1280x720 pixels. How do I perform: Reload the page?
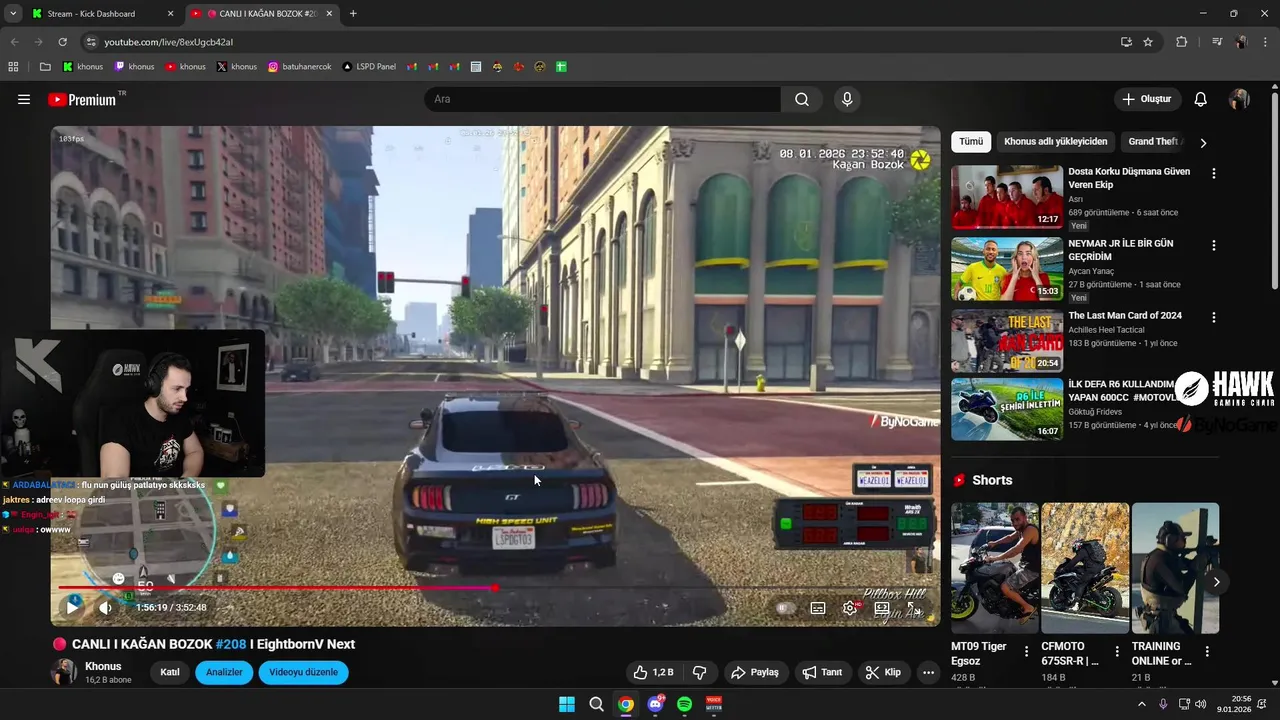pyautogui.click(x=62, y=42)
